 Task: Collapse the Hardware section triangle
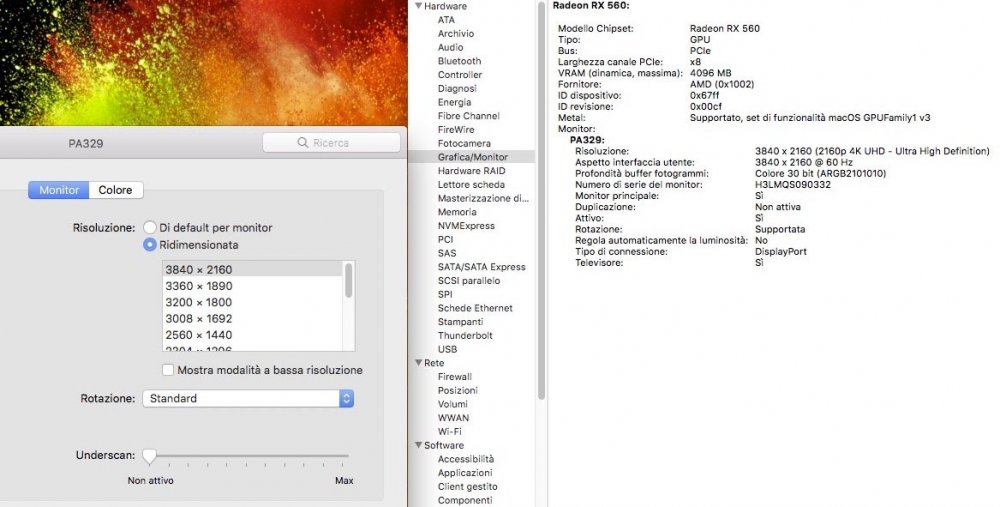point(418,6)
